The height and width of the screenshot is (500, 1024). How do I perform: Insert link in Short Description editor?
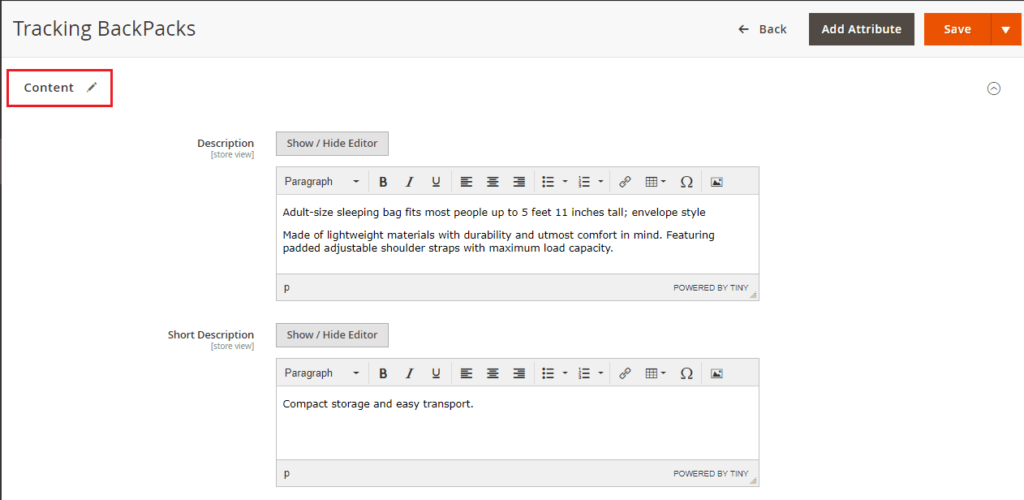624,373
